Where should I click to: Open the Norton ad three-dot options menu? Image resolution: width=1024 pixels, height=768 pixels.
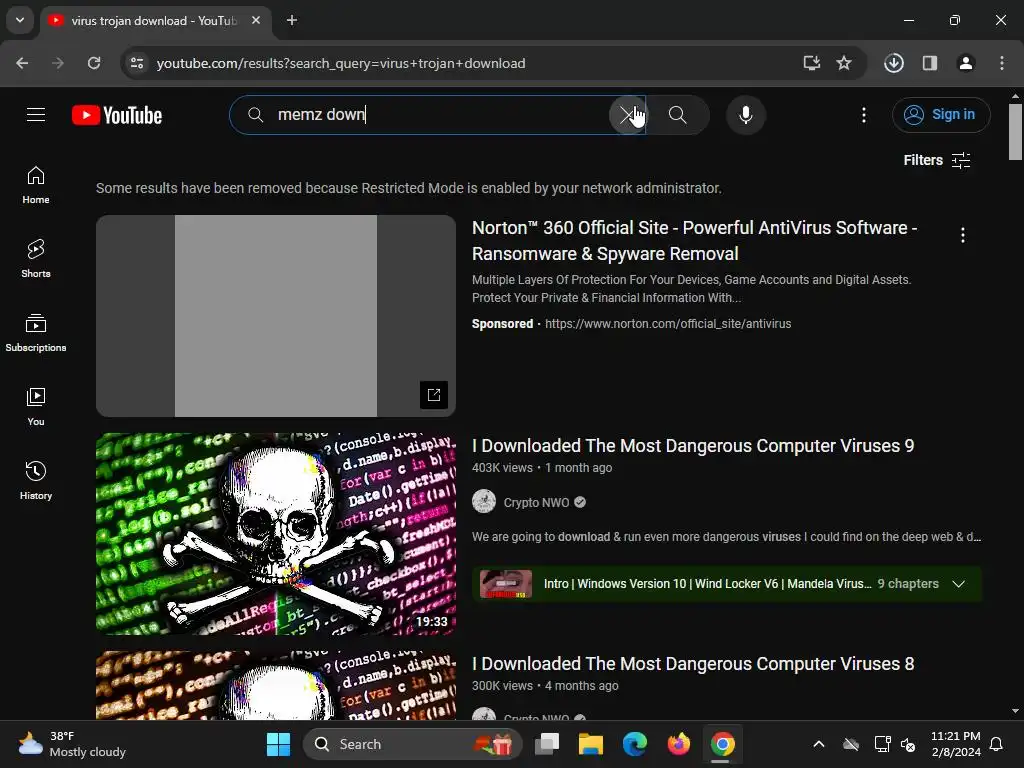(963, 235)
